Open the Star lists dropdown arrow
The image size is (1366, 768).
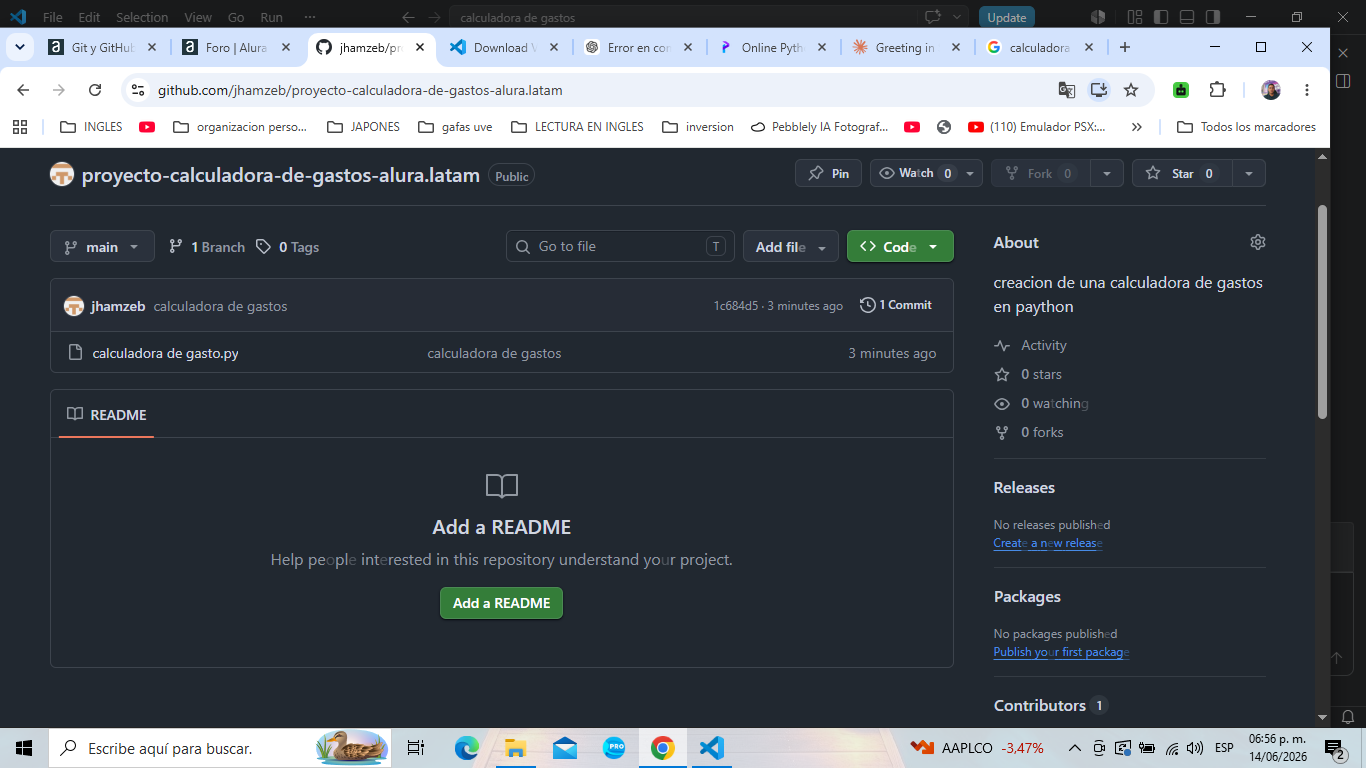point(1249,173)
